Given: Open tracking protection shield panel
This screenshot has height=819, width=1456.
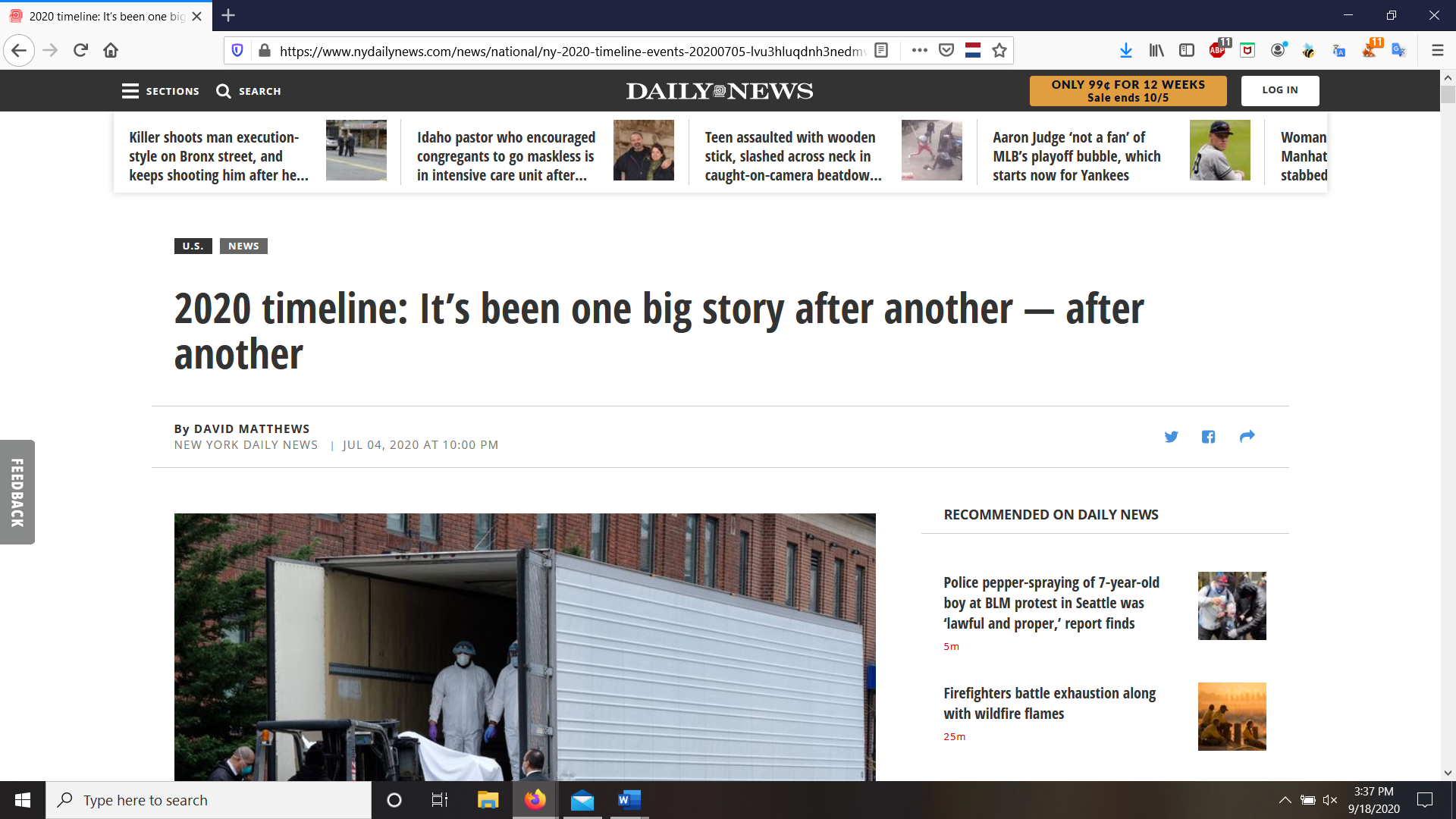Looking at the screenshot, I should (x=237, y=51).
